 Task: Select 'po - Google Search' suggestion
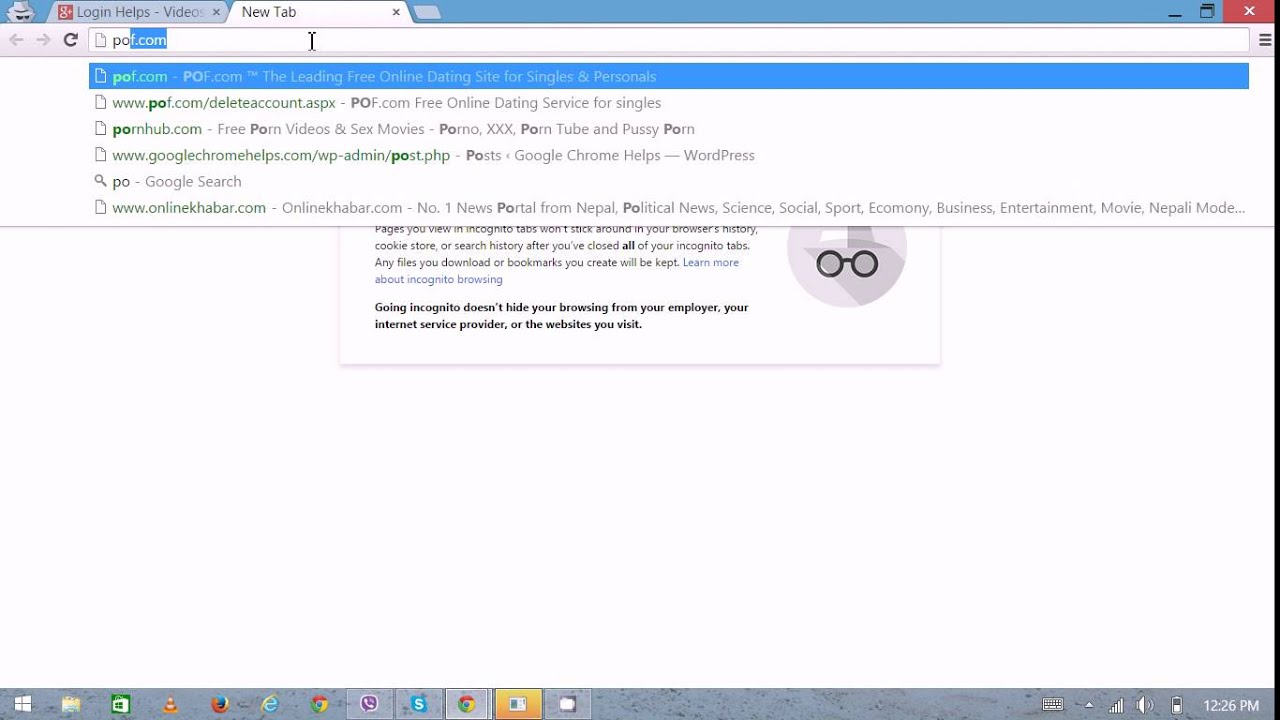pyautogui.click(x=669, y=181)
